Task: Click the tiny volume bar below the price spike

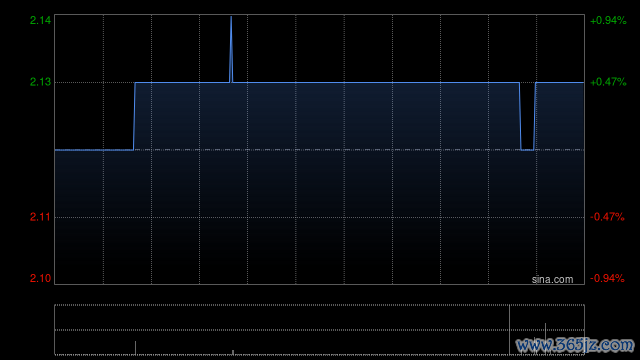Action: (x=233, y=352)
